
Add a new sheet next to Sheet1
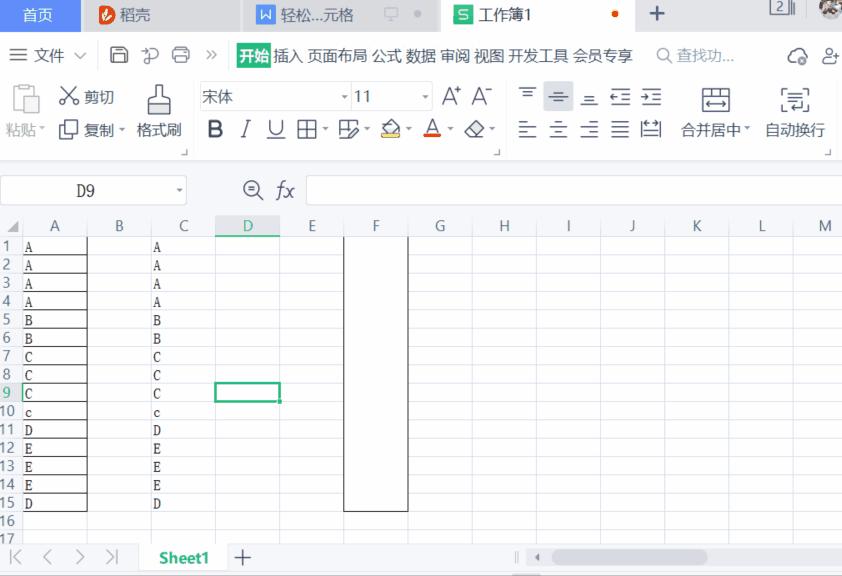click(x=242, y=557)
